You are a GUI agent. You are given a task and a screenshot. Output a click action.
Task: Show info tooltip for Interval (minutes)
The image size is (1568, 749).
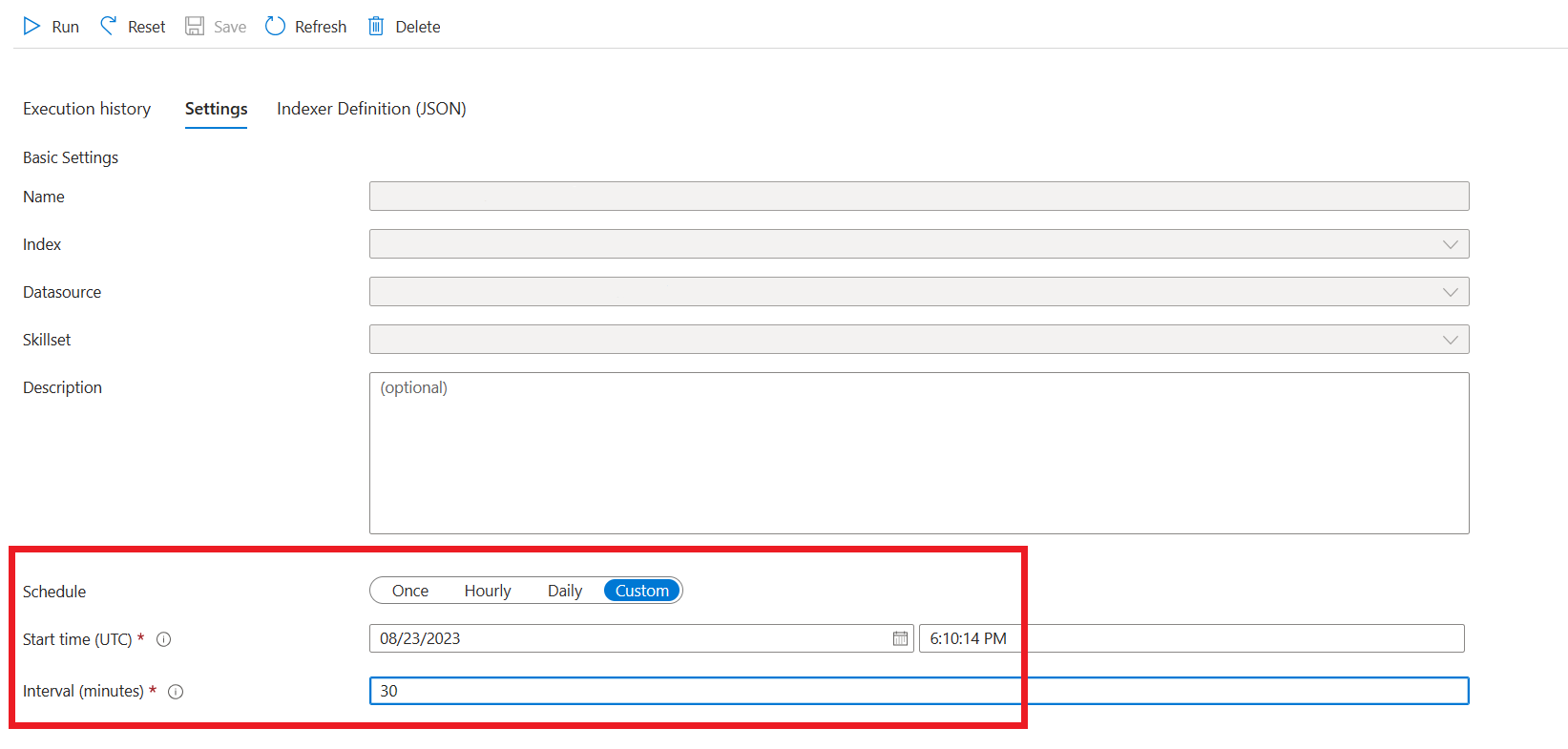click(176, 692)
